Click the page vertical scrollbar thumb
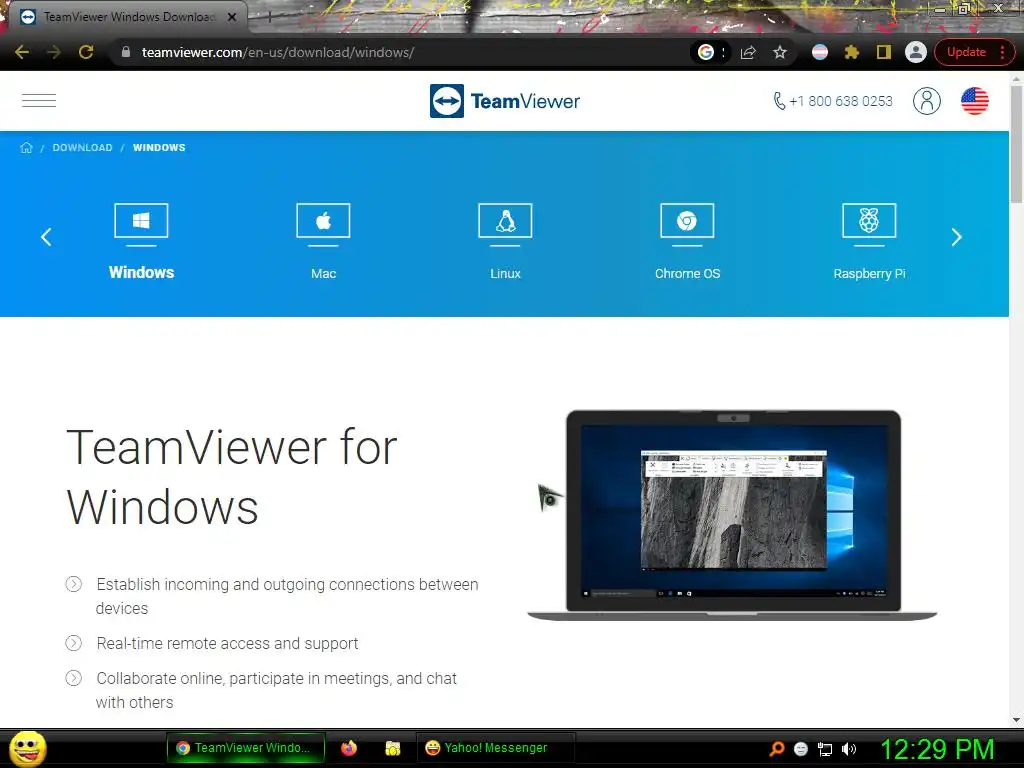 pyautogui.click(x=1016, y=144)
